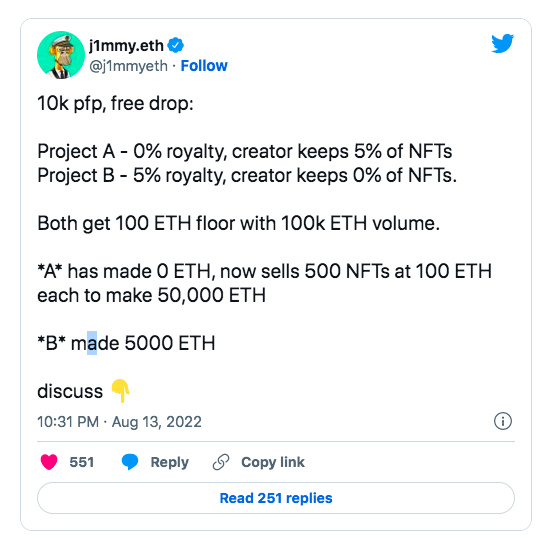This screenshot has height=551, width=556.
Task: Click the Reply text label
Action: 169,462
